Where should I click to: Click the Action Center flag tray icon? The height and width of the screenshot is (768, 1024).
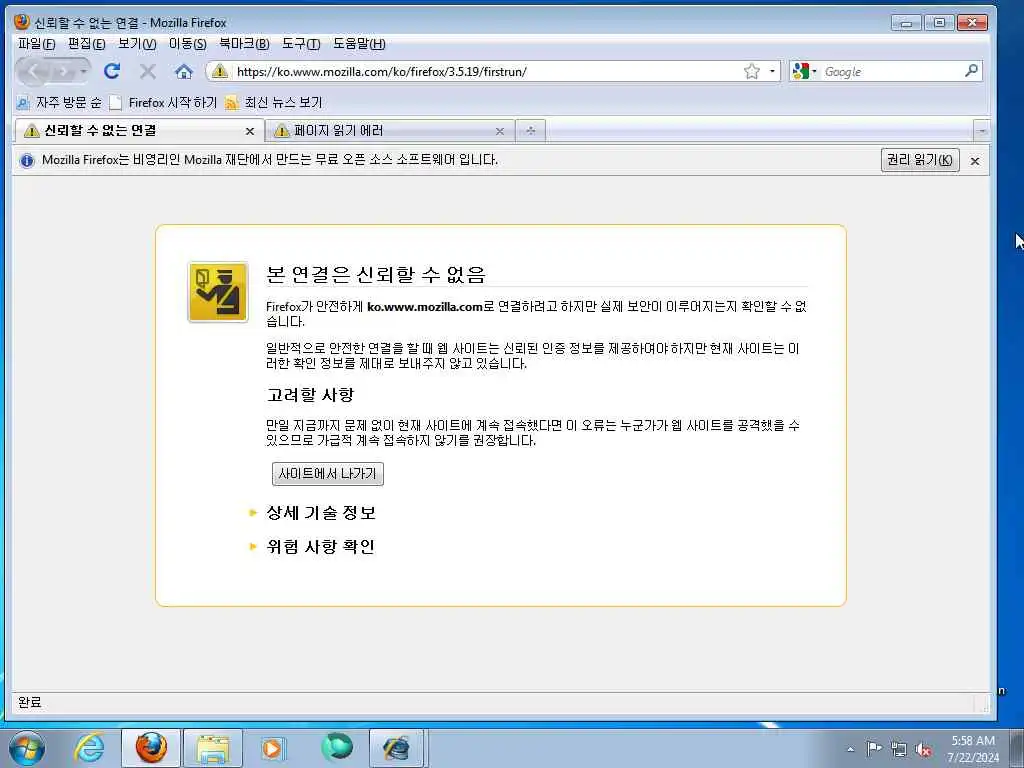coord(874,748)
